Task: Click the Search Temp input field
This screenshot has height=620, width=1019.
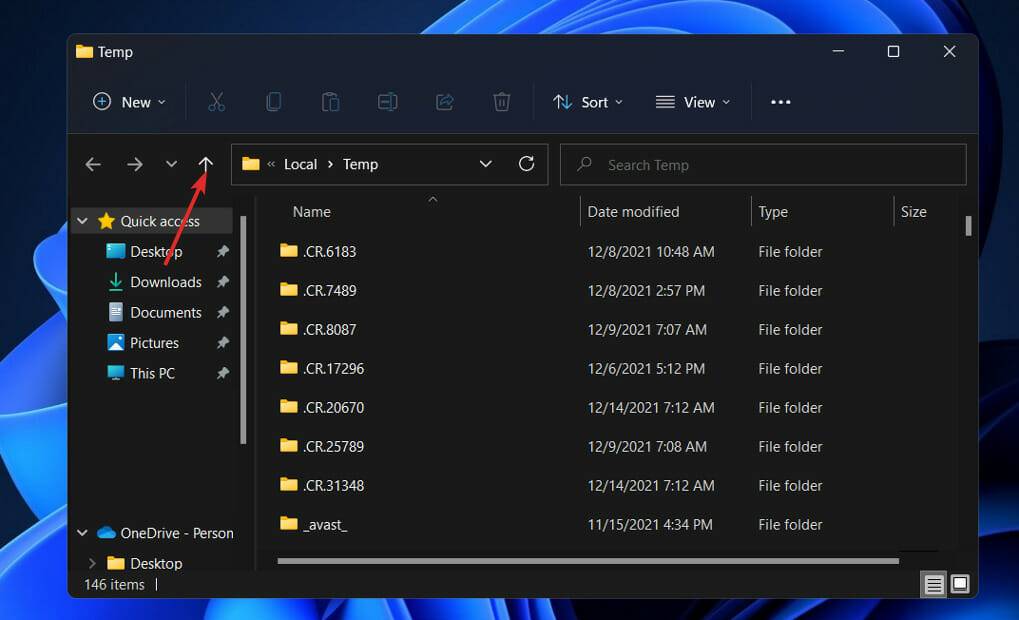Action: point(770,165)
